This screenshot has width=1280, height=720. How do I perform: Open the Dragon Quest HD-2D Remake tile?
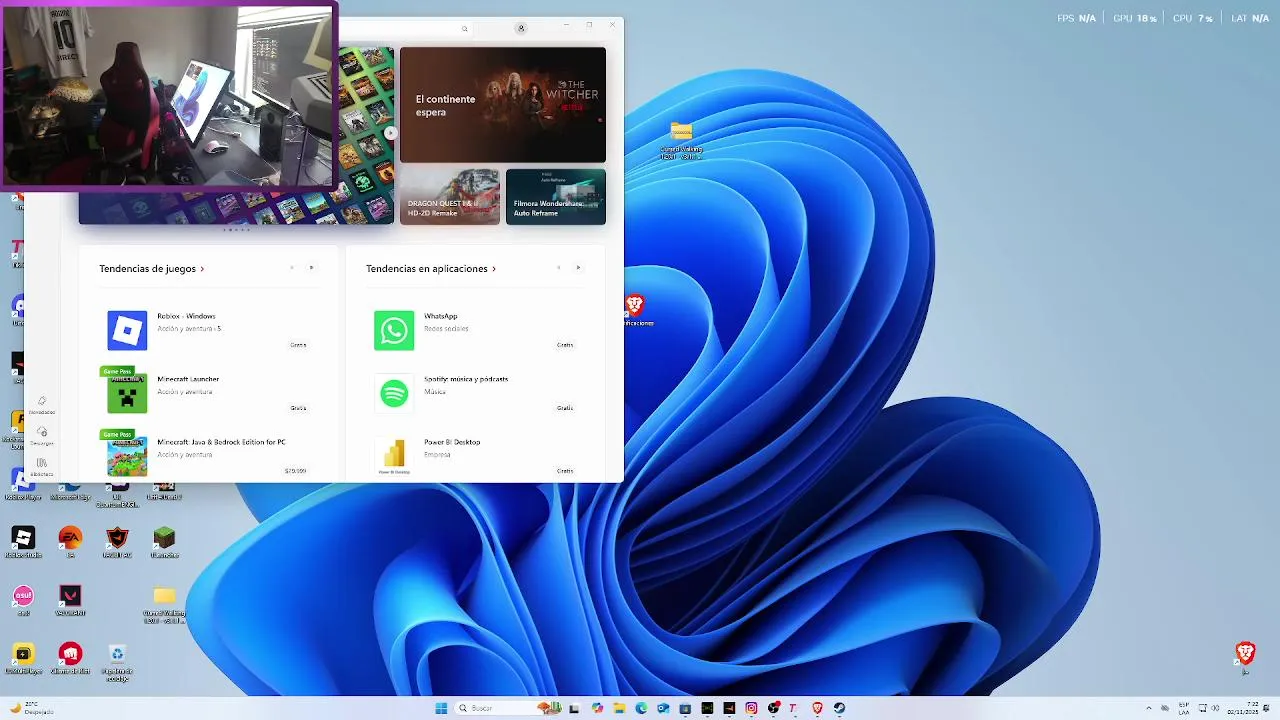click(x=450, y=196)
